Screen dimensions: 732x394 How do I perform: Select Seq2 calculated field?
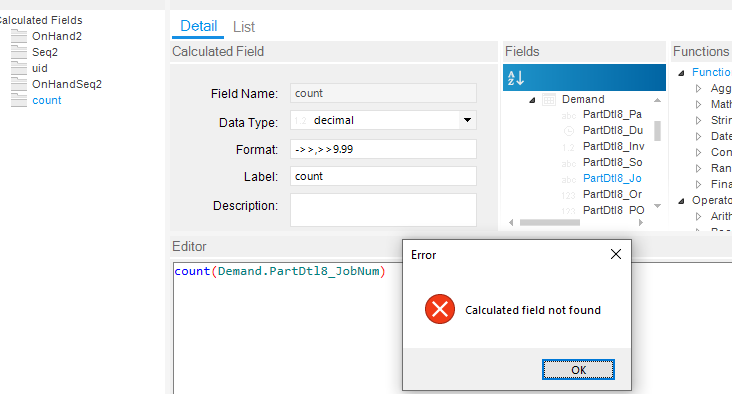pos(45,52)
